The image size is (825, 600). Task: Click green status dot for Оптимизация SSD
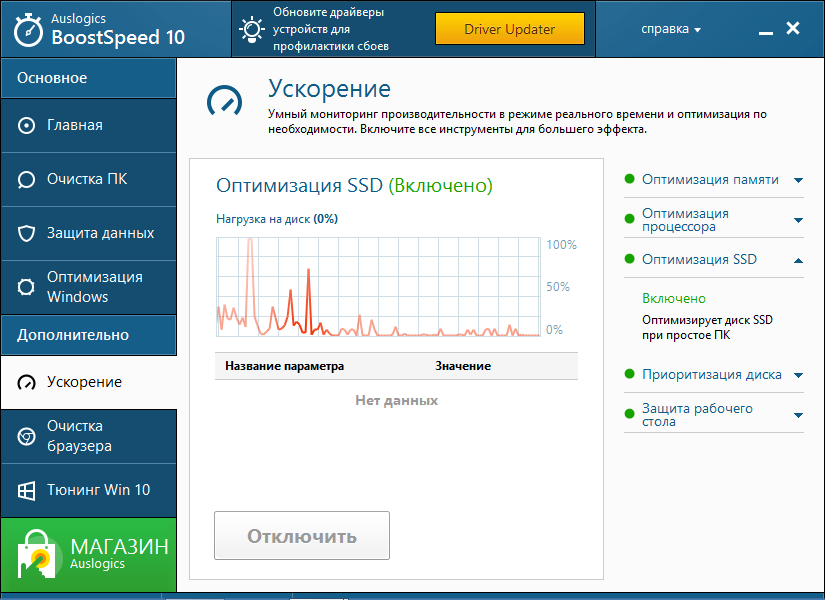(x=629, y=258)
